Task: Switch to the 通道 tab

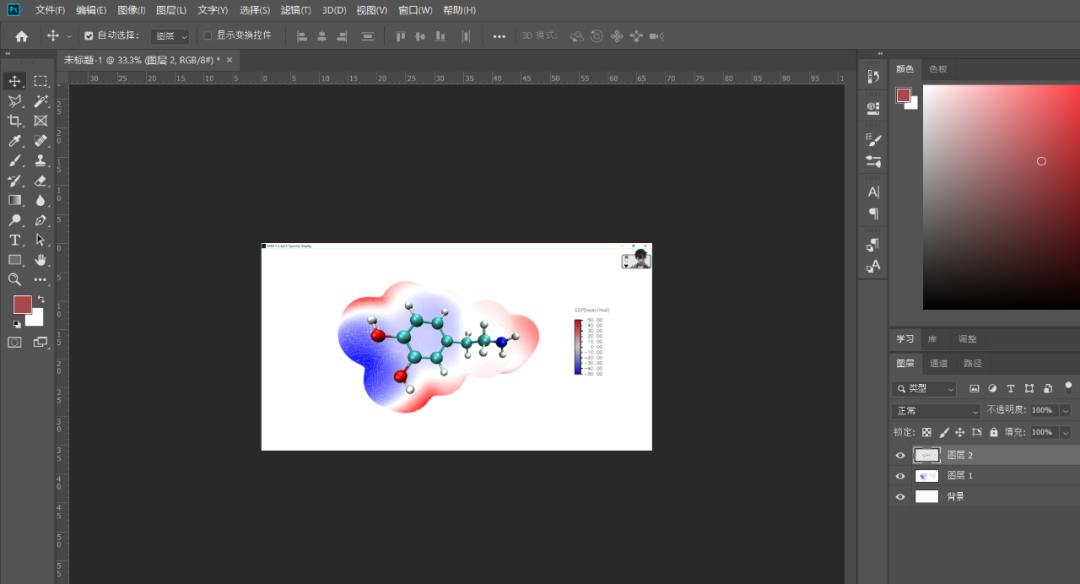Action: [x=939, y=364]
